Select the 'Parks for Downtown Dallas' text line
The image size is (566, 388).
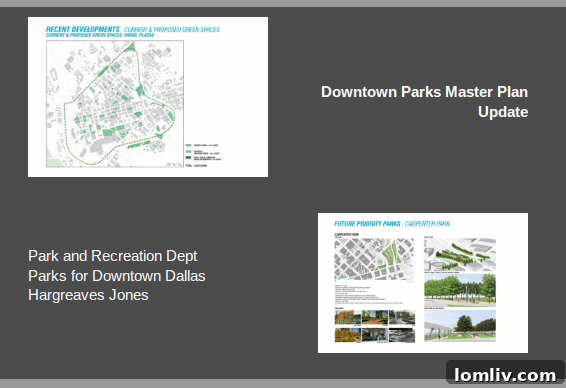click(117, 276)
